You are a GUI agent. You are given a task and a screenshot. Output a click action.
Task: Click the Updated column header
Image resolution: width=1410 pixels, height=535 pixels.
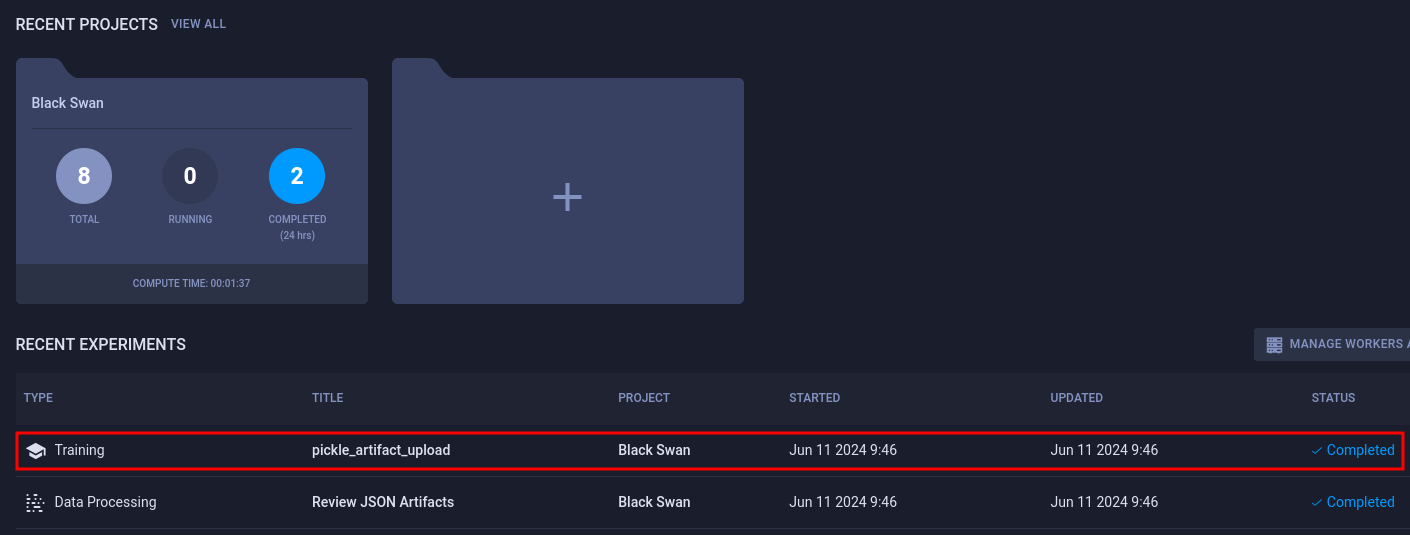click(1076, 398)
